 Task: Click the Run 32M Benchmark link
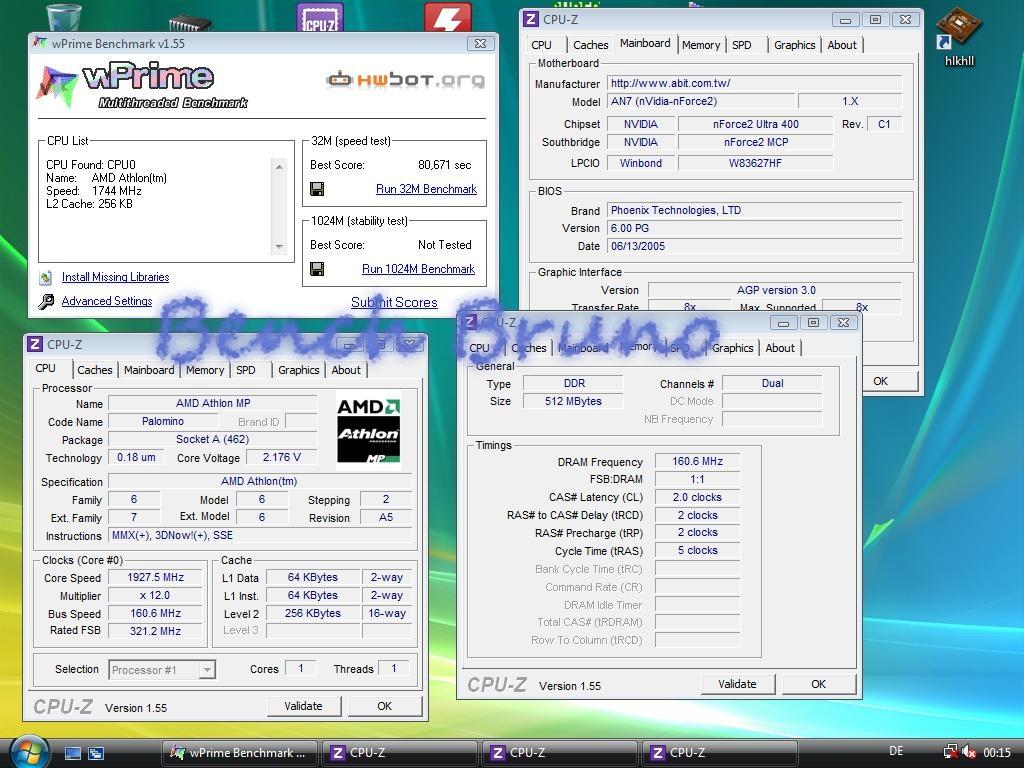coord(426,189)
